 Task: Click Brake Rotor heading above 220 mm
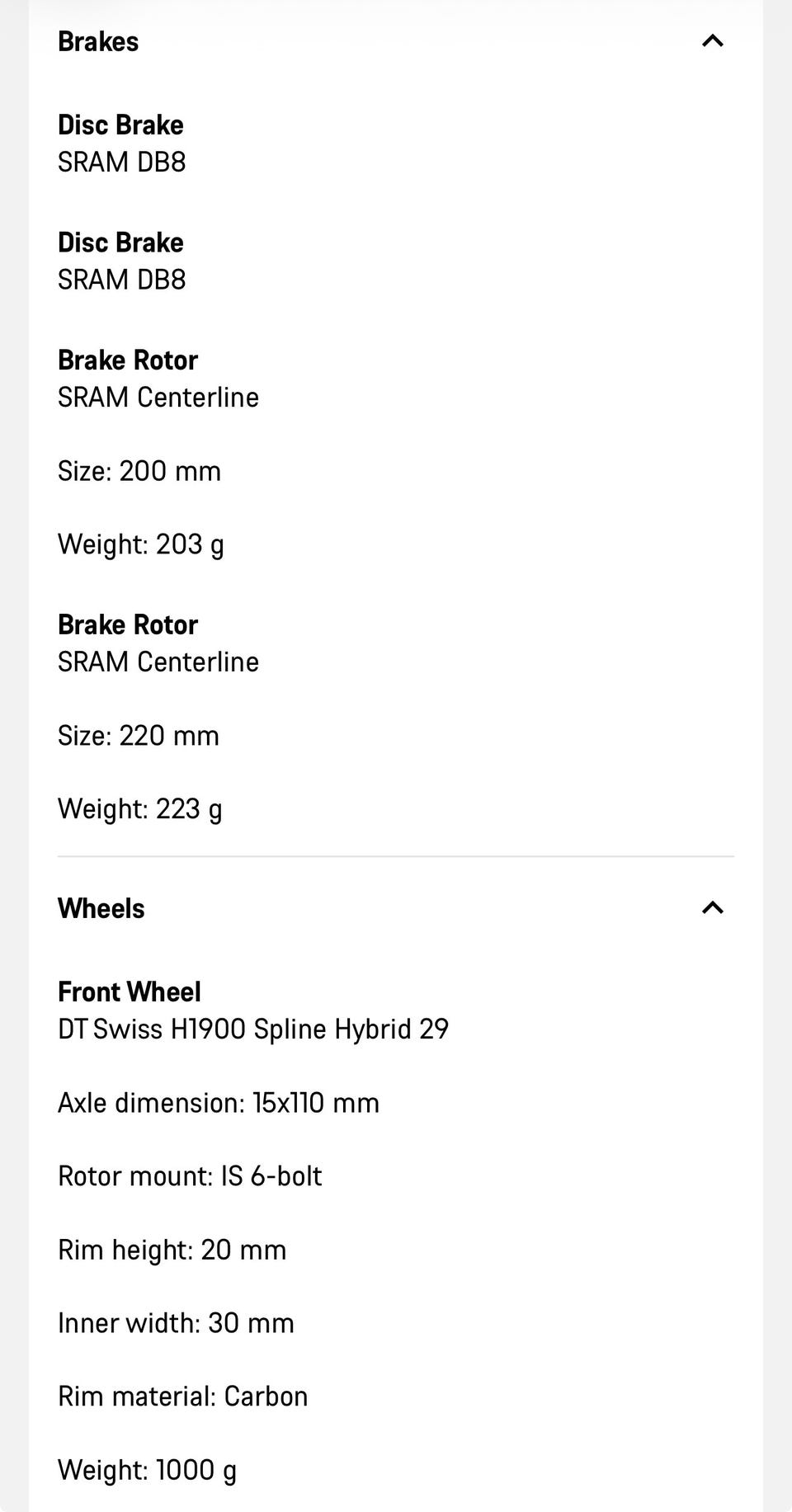pyautogui.click(x=128, y=624)
